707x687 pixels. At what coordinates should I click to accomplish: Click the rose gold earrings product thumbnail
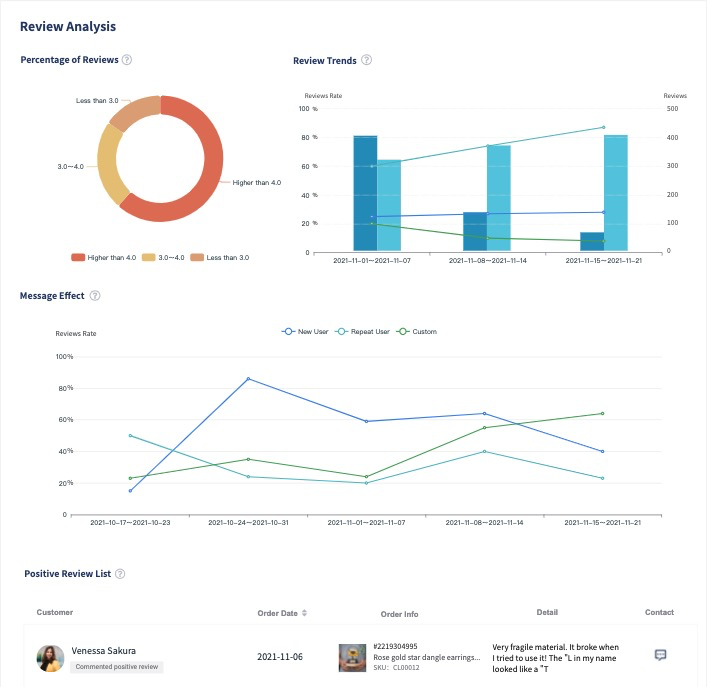[352, 658]
